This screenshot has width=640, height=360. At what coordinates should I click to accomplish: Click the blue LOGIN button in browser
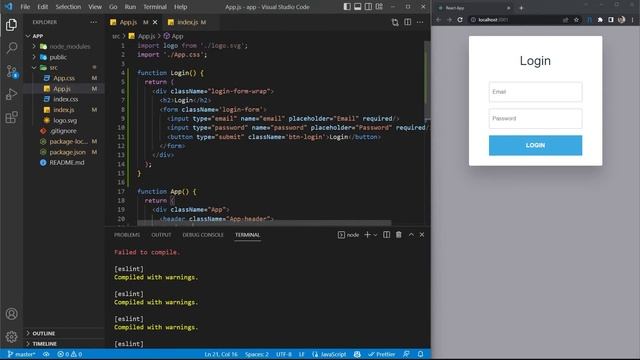pos(535,145)
